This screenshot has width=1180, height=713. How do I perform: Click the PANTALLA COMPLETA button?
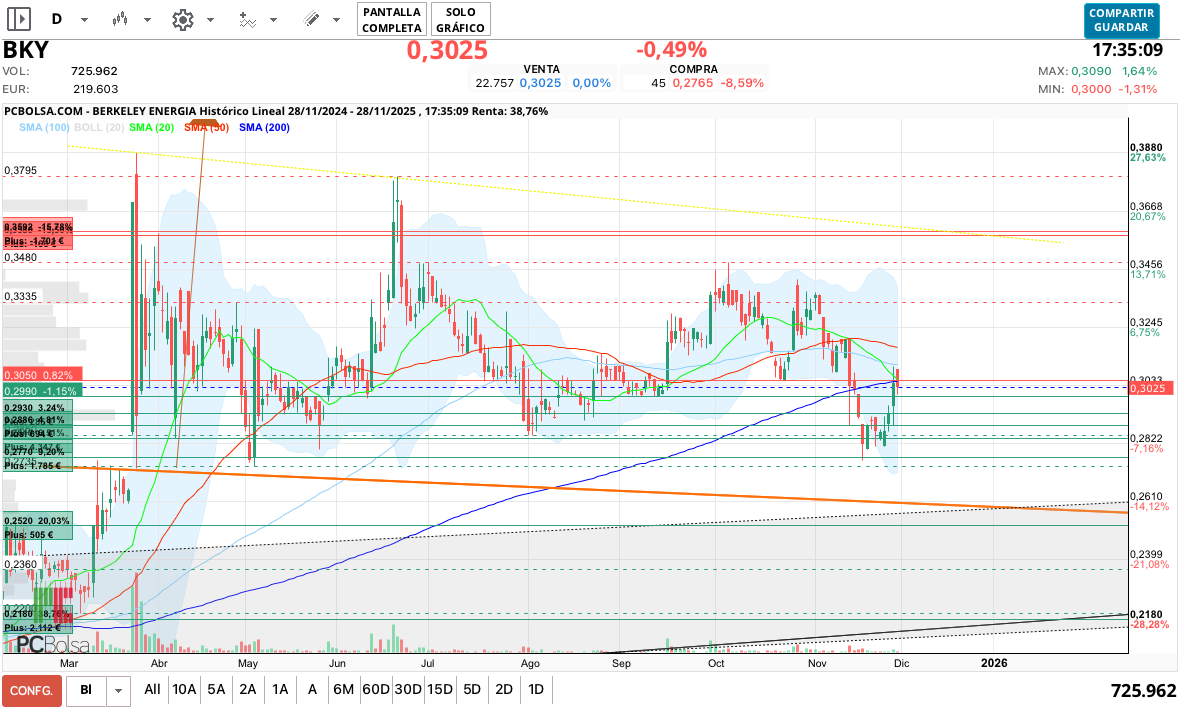click(x=392, y=19)
